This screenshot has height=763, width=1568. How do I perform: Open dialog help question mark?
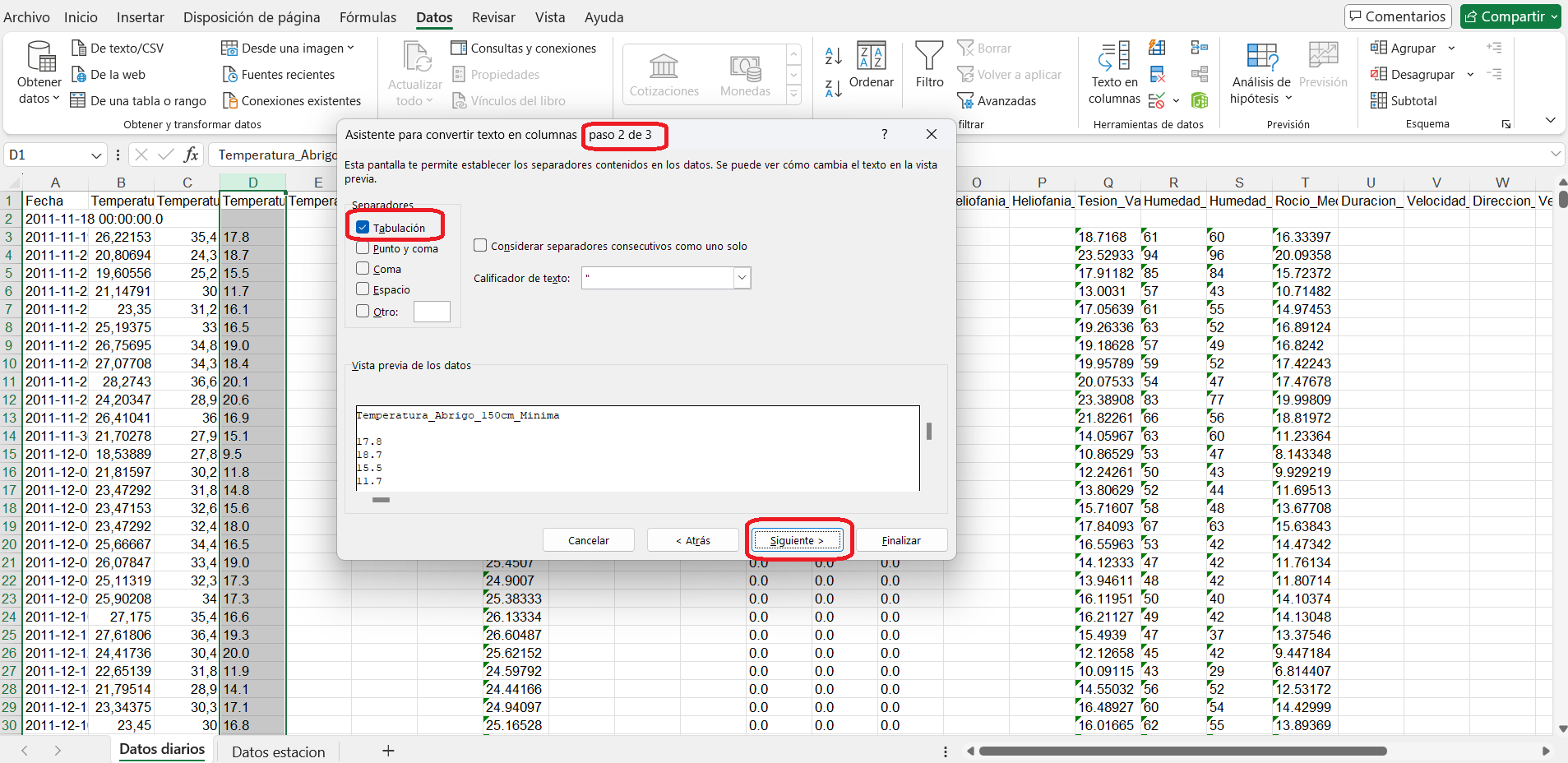click(x=884, y=134)
